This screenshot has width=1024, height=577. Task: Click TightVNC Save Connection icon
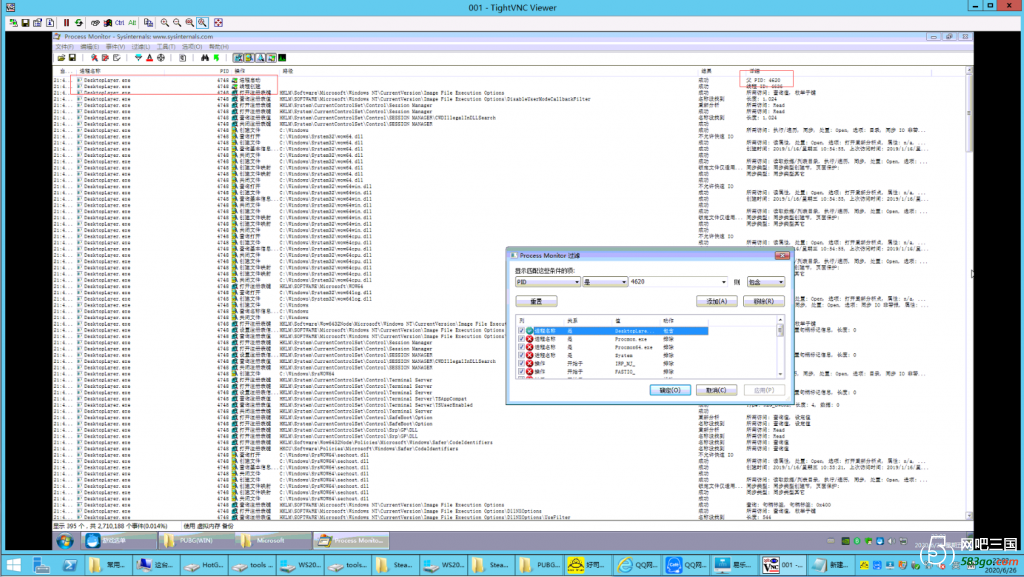click(25, 23)
